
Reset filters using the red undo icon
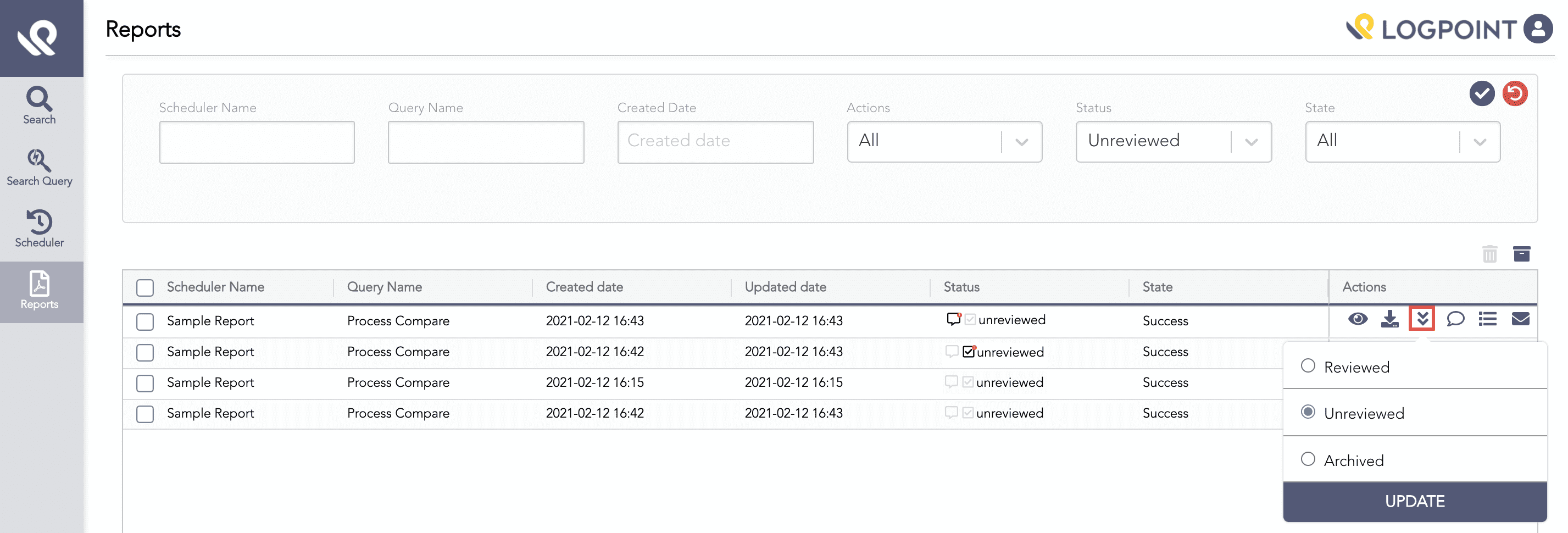pyautogui.click(x=1516, y=93)
